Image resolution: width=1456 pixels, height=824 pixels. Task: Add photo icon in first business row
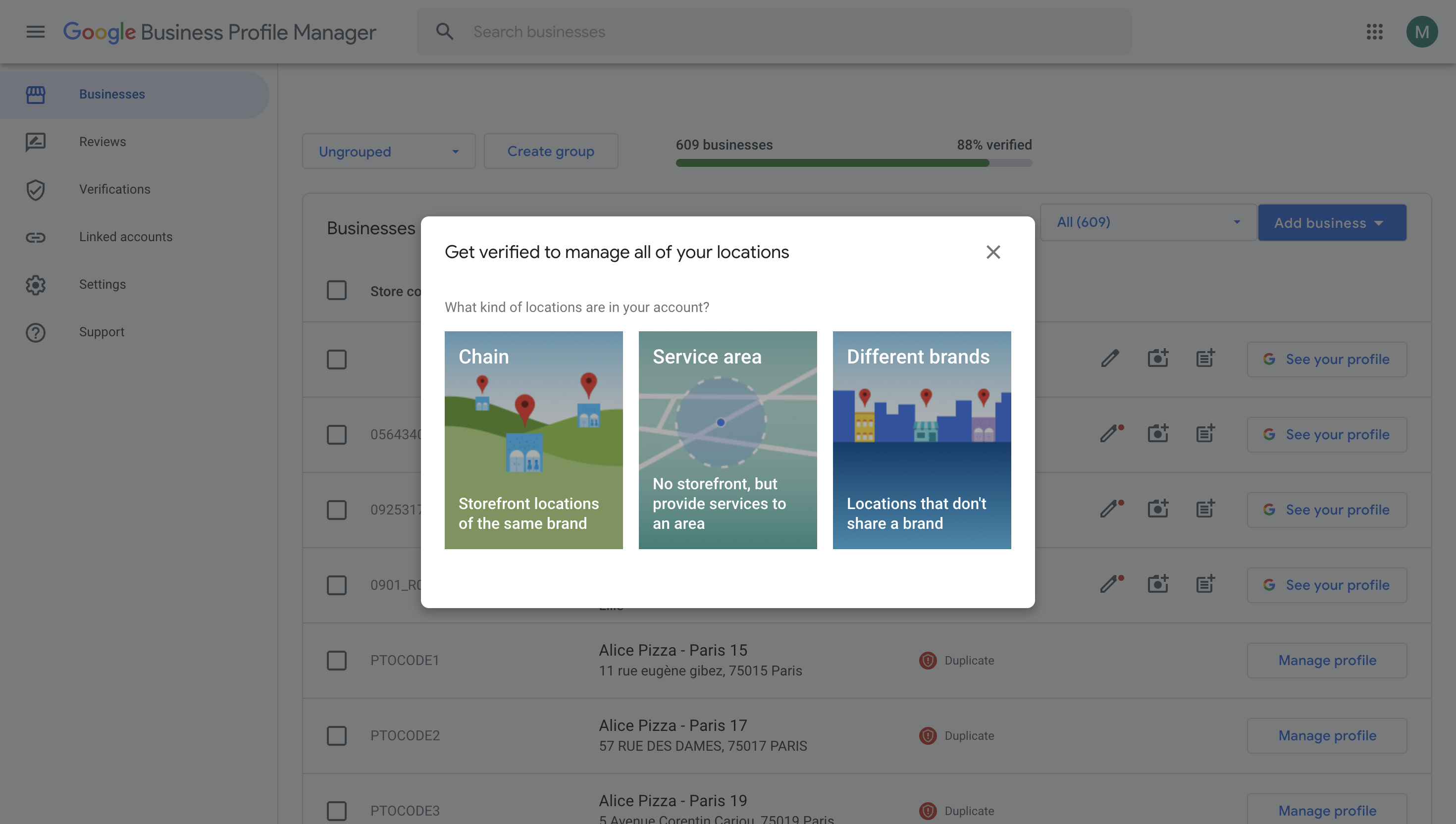pos(1158,358)
